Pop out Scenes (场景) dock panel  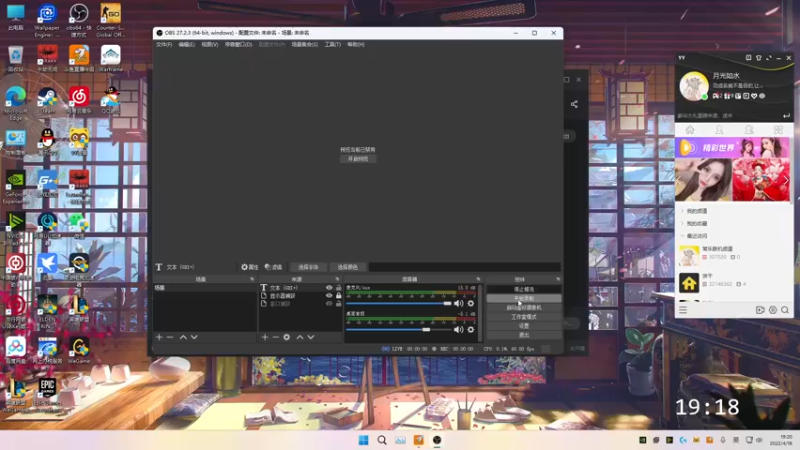(252, 279)
